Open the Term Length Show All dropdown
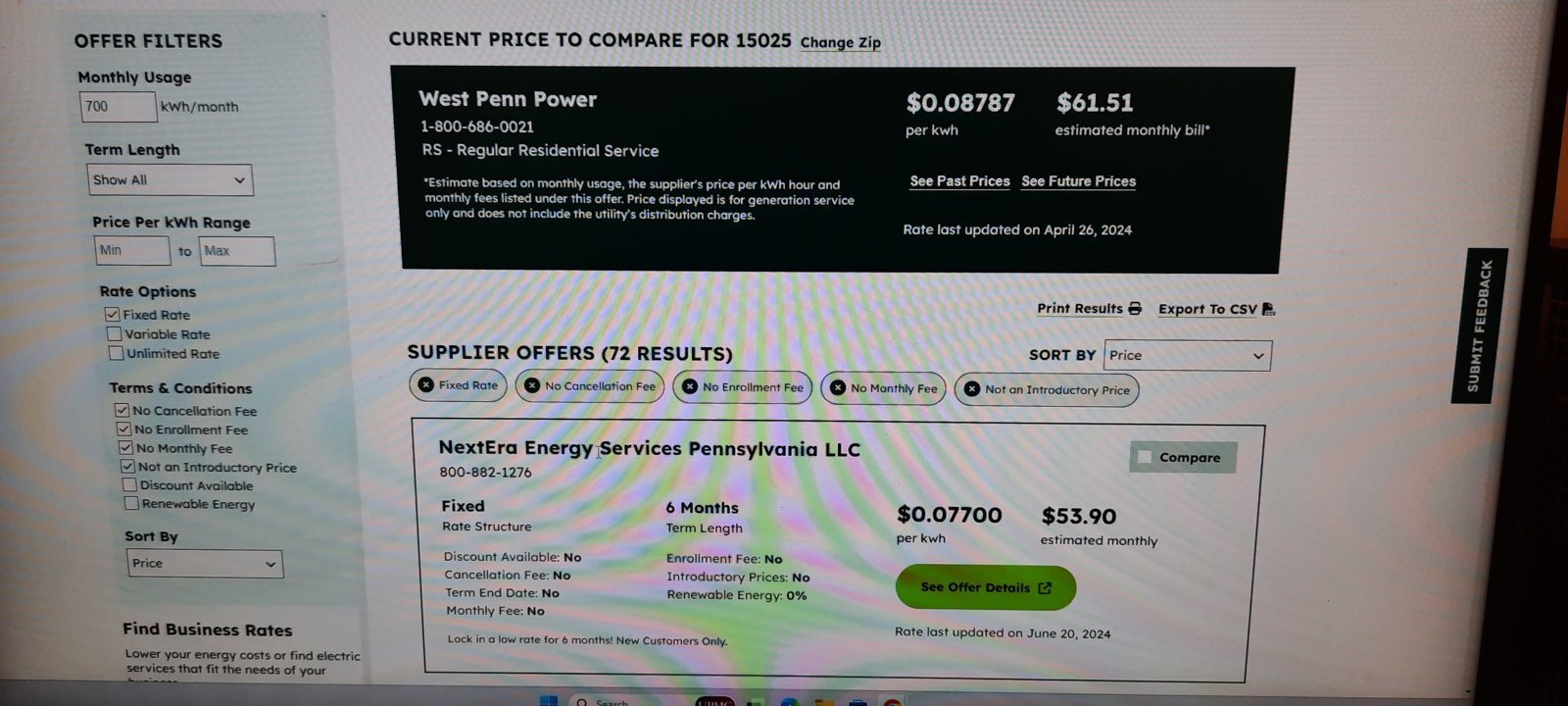The height and width of the screenshot is (706, 1568). pos(170,179)
